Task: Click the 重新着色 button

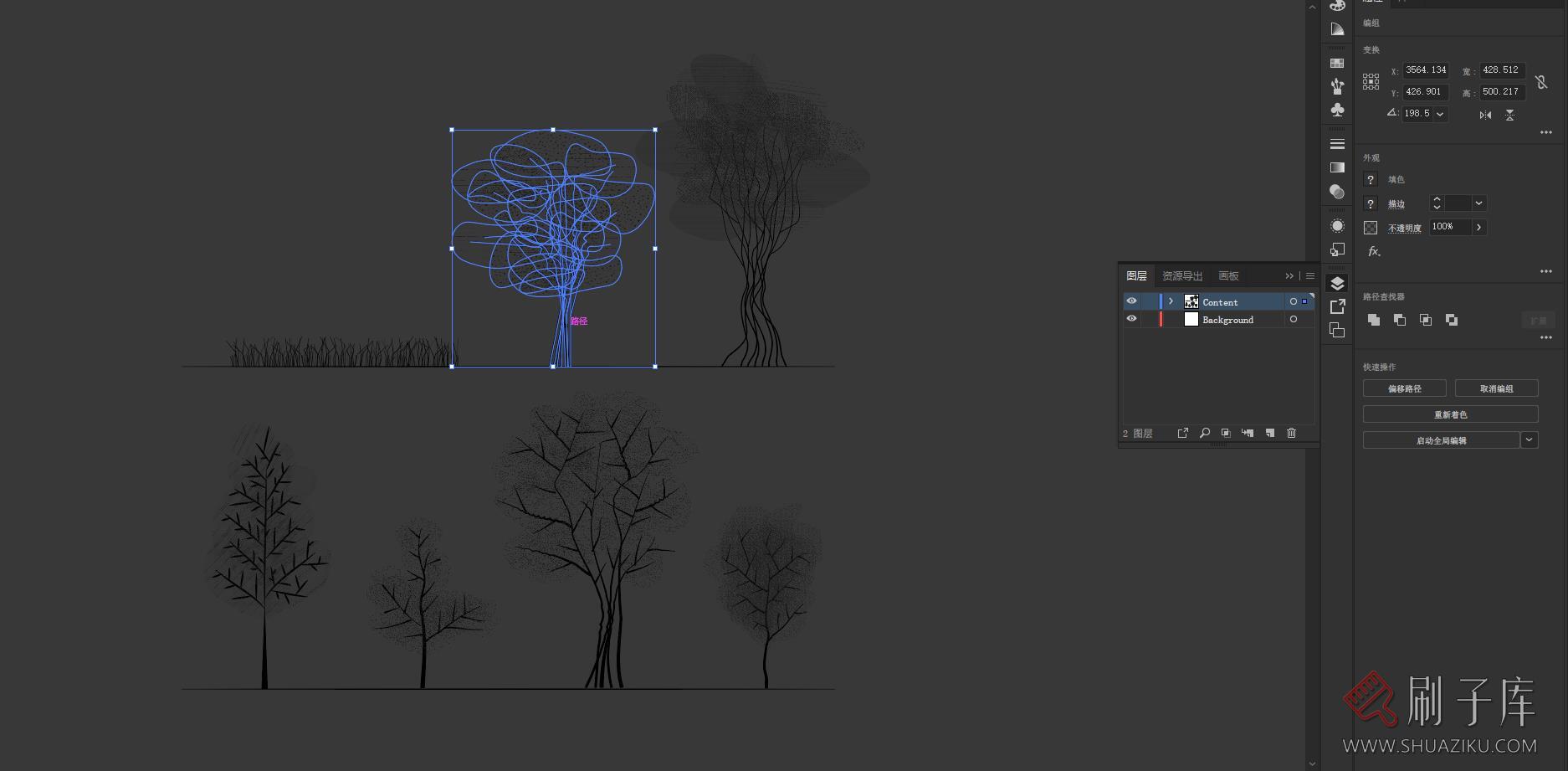Action: point(1450,414)
